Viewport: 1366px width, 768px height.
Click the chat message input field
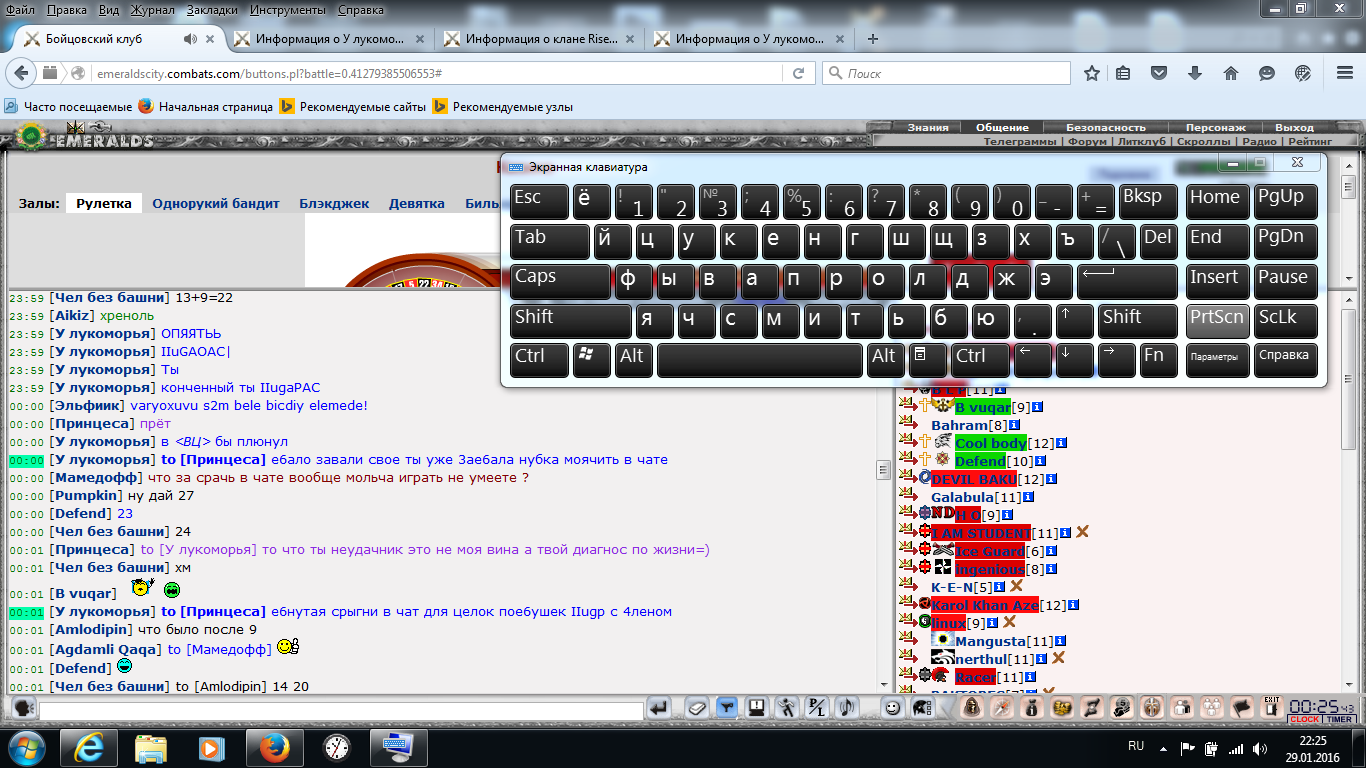(x=341, y=711)
